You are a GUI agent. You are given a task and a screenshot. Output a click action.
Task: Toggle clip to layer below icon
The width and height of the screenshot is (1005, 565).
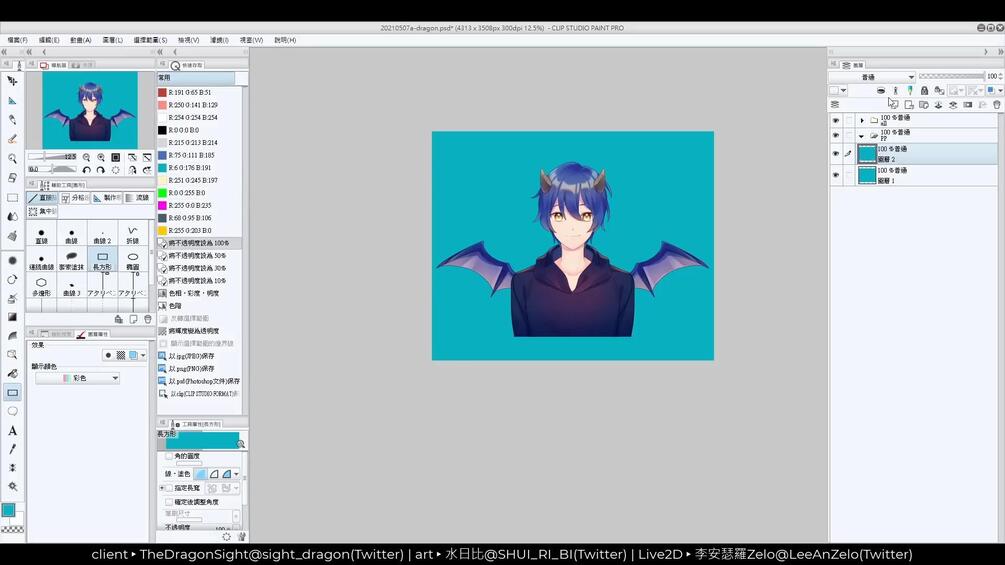point(881,91)
